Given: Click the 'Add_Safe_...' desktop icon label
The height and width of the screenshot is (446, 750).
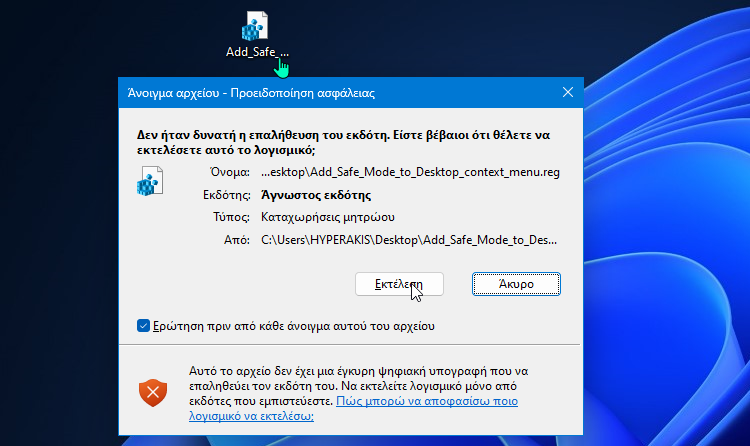Looking at the screenshot, I should click(257, 52).
